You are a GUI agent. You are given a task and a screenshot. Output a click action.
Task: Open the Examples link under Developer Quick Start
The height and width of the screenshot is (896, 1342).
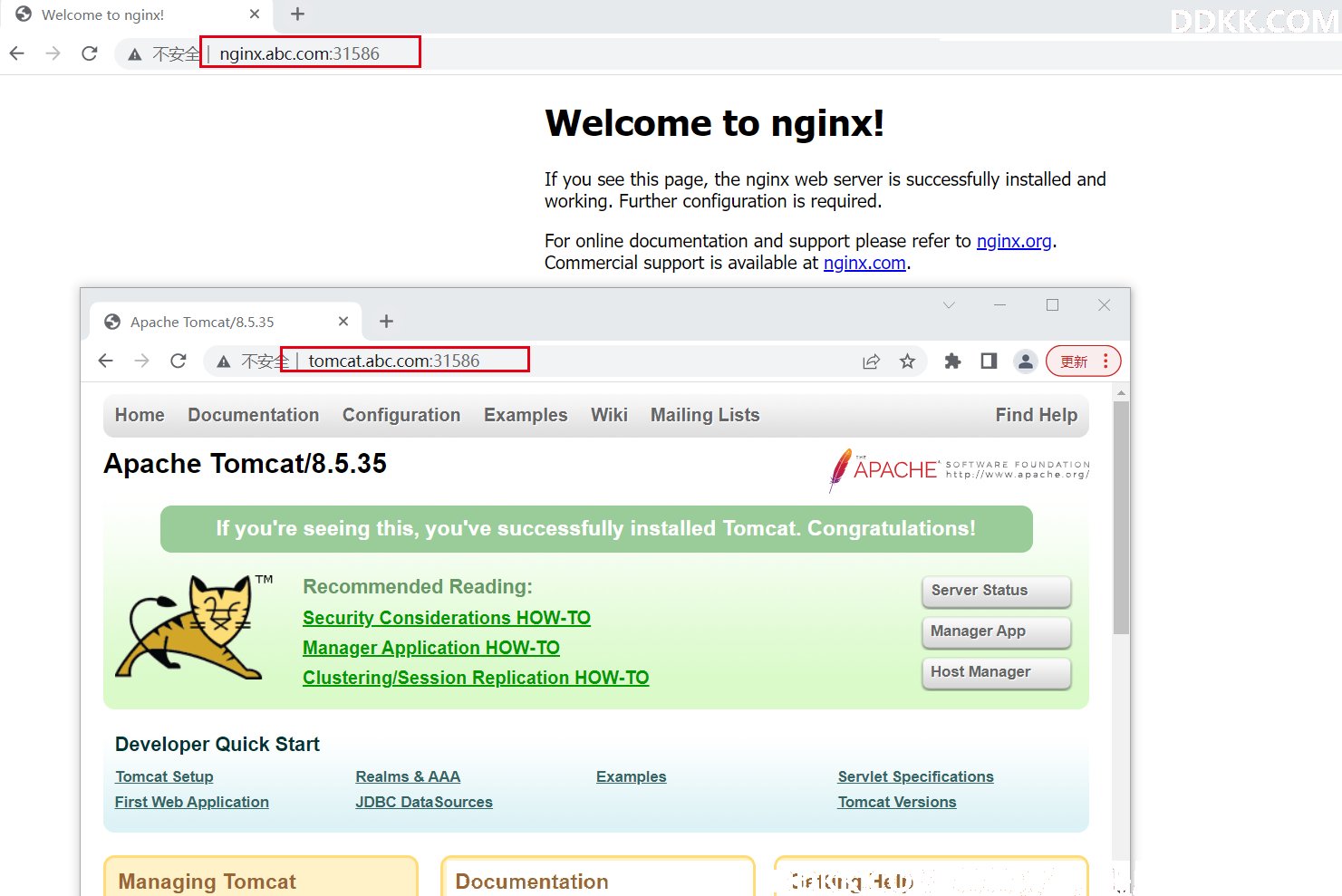631,776
